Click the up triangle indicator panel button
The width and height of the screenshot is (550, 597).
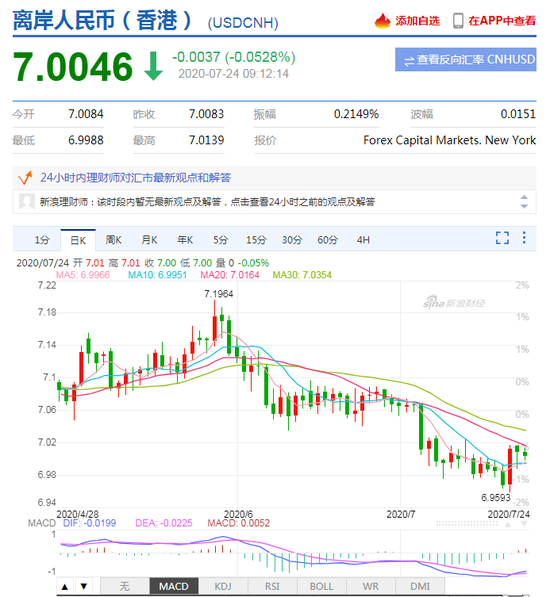coord(65,586)
